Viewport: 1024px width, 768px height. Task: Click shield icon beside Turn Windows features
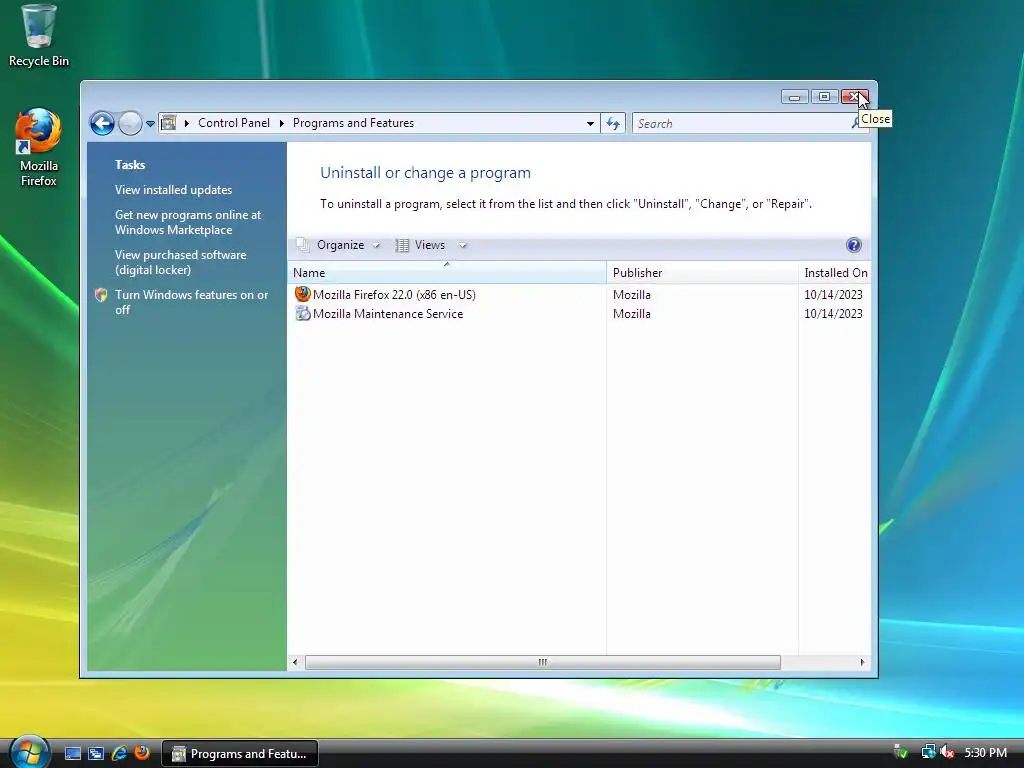[101, 295]
